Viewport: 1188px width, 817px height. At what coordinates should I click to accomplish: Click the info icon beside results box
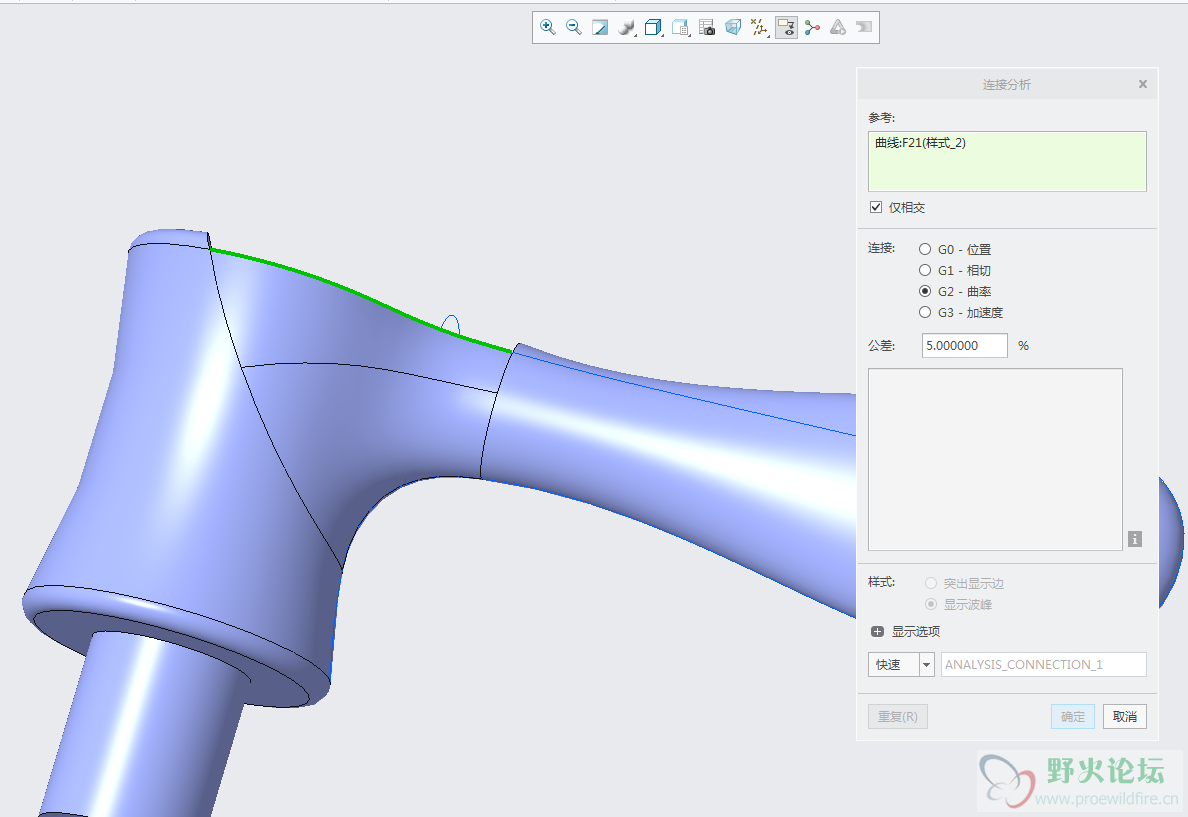[1134, 539]
